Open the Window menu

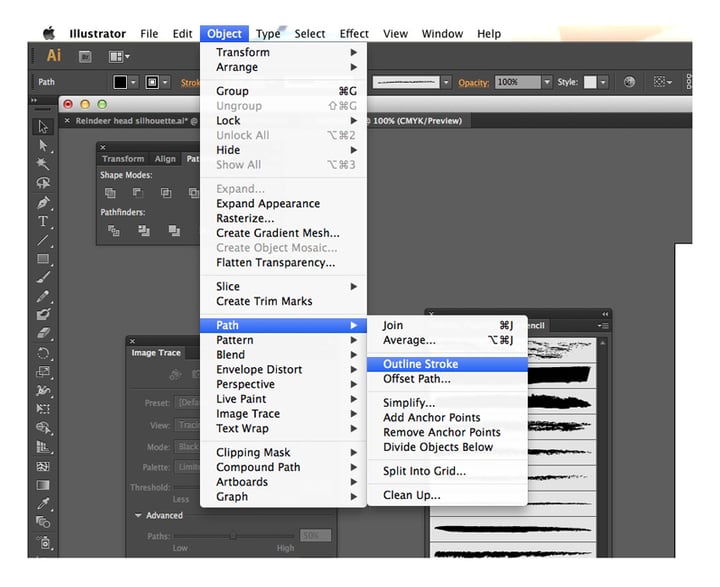(442, 34)
